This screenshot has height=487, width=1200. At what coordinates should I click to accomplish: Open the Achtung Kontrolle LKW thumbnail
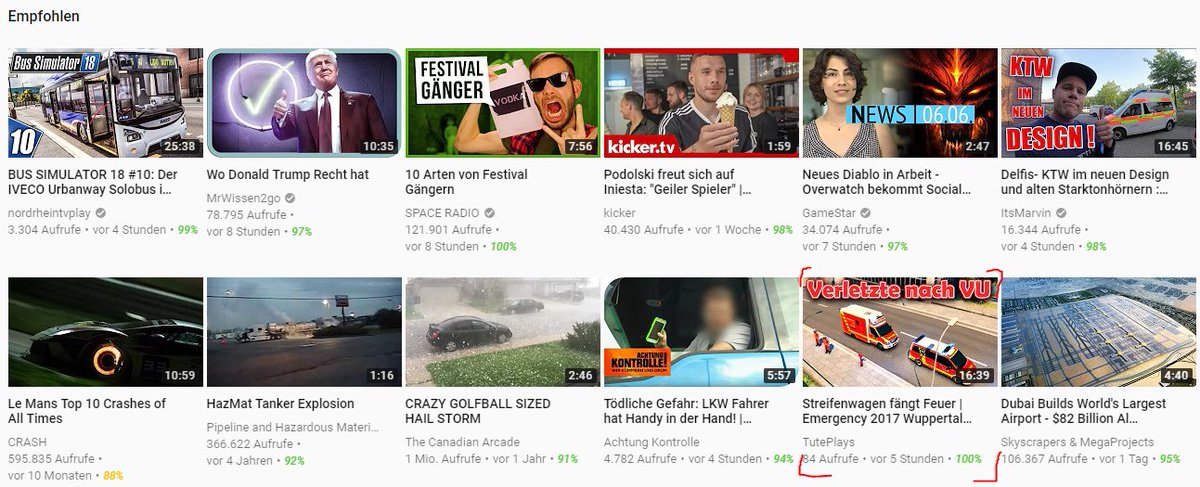[x=700, y=332]
